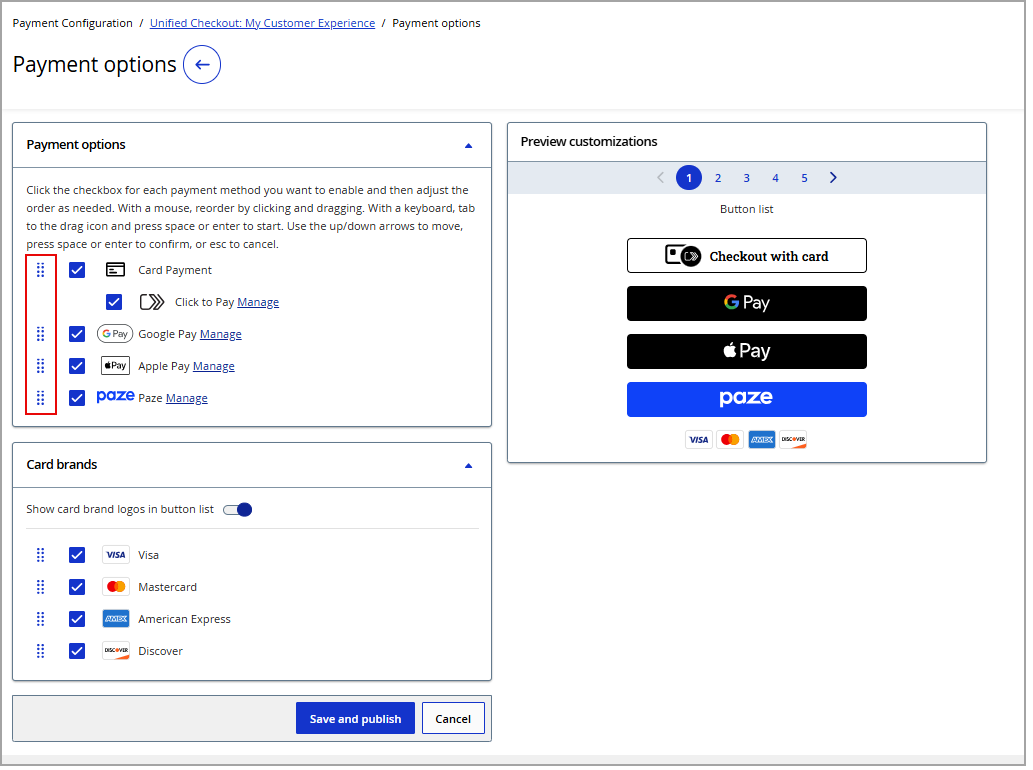This screenshot has width=1033, height=770.
Task: Click the drag handle for Google Pay
Action: click(40, 335)
